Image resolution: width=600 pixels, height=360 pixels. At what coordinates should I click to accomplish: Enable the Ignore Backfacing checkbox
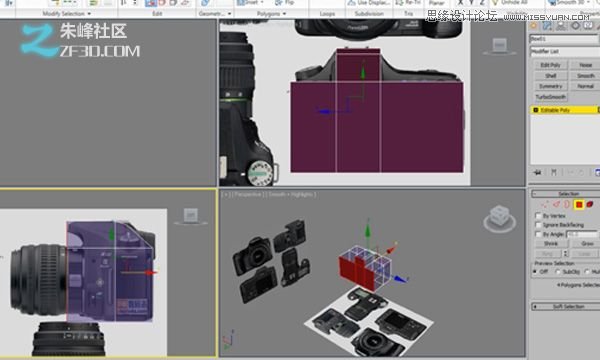pyautogui.click(x=538, y=225)
